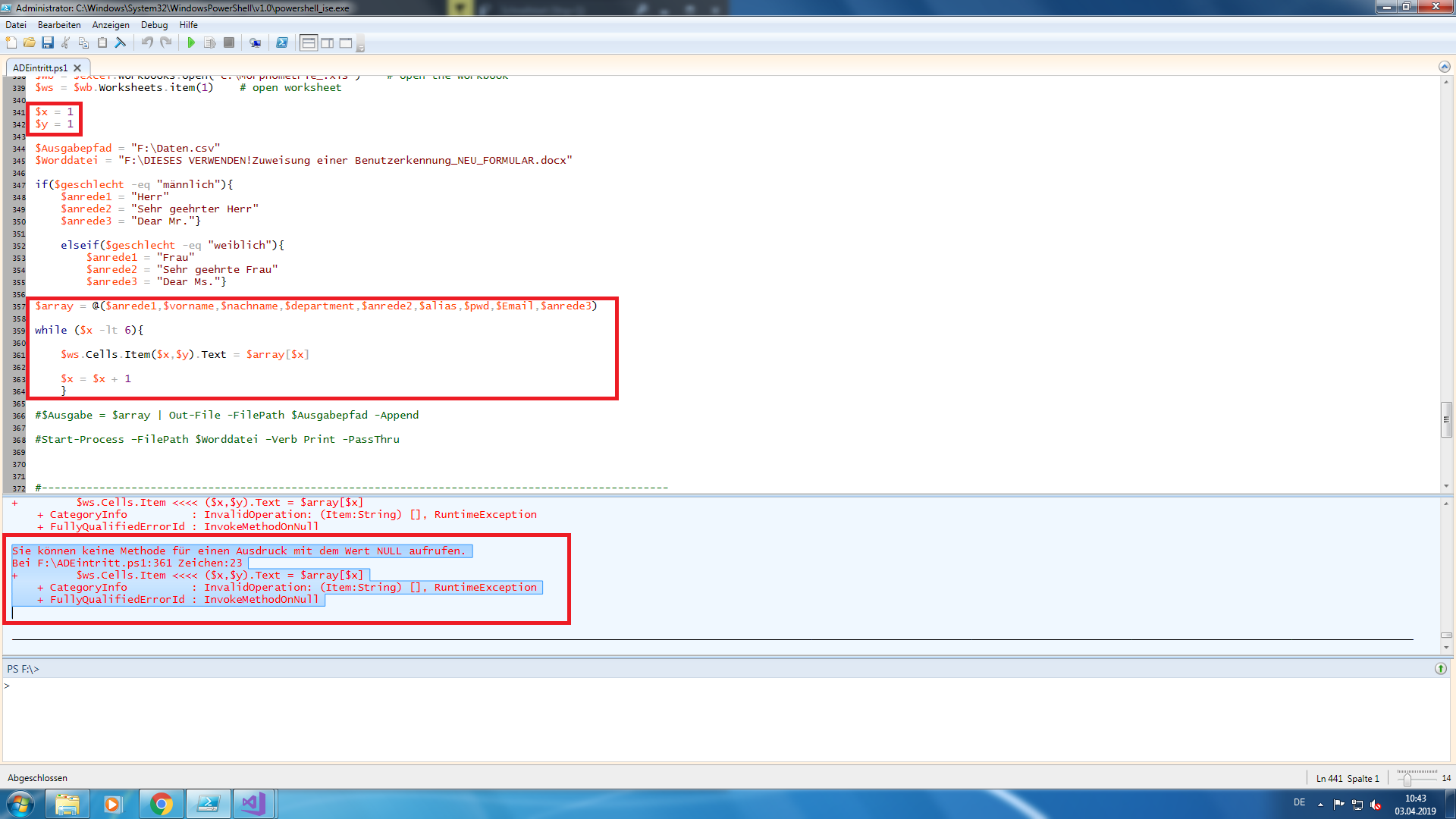Viewport: 1456px width, 819px height.
Task: Open the Datei menu
Action: pyautogui.click(x=16, y=25)
